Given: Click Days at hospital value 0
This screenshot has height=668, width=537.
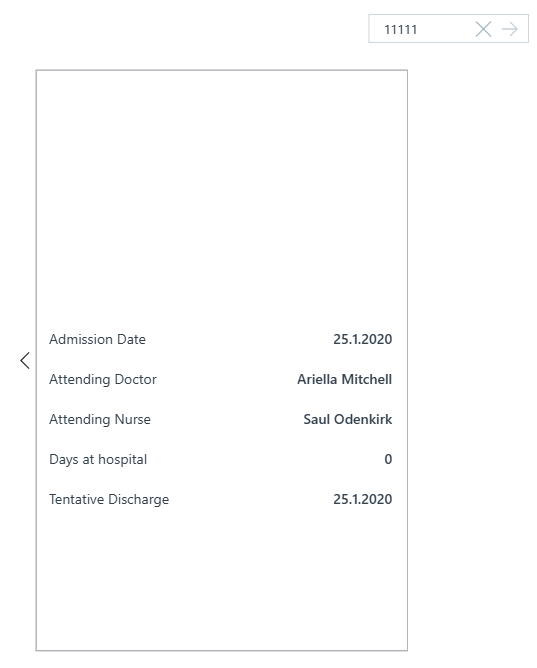Looking at the screenshot, I should click(388, 459).
